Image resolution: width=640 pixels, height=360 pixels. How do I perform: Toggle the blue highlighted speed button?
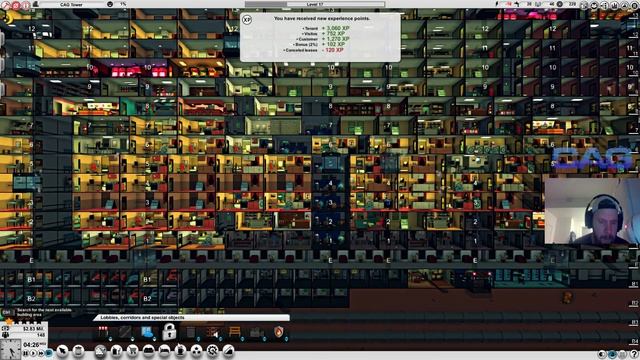click(49, 353)
